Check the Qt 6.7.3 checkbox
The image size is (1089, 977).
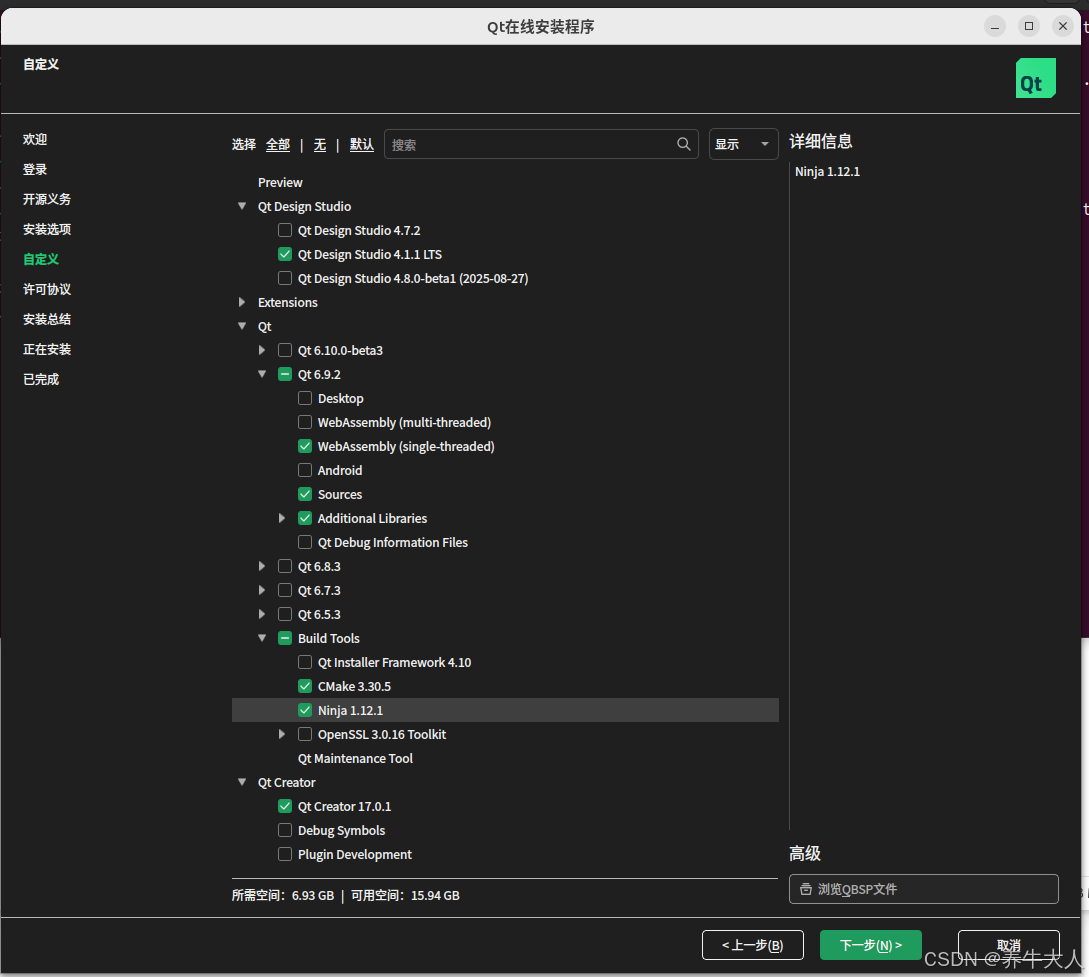pyautogui.click(x=285, y=590)
